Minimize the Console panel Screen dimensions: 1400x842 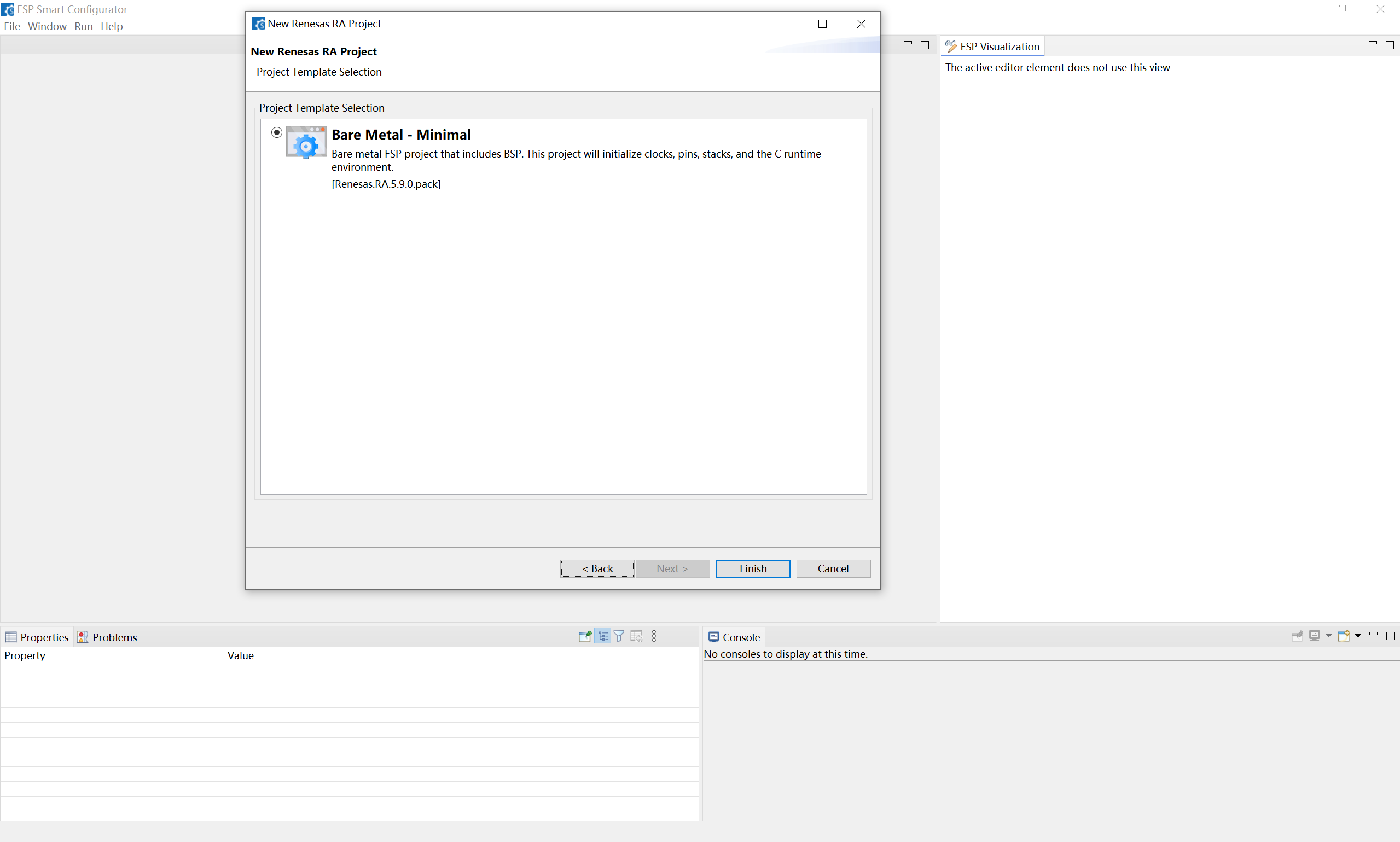point(1373,634)
